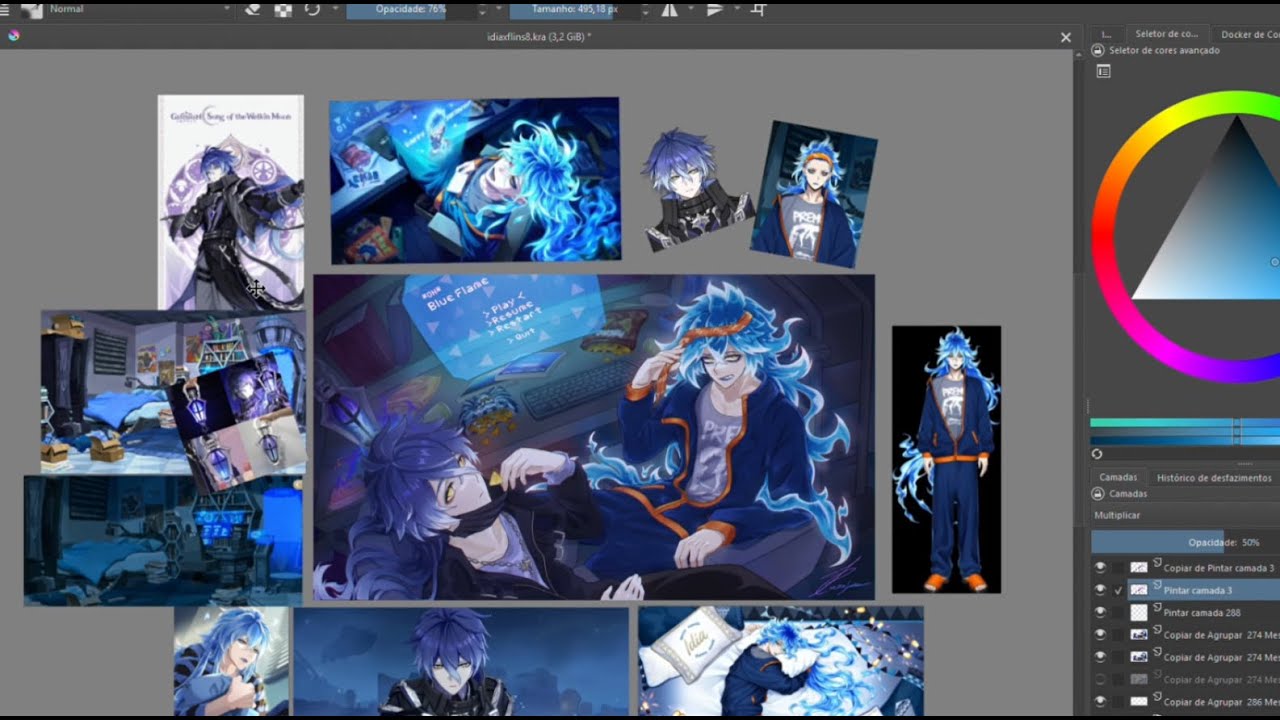Toggle eraser mode in the toolbar
Screen dimensions: 1280x720
click(x=252, y=9)
